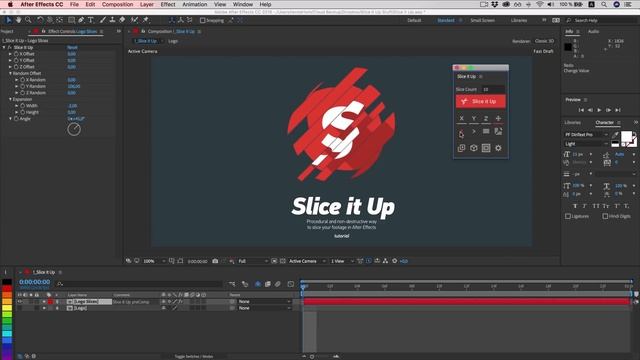Take a snapshot with the camera icon
The image size is (640, 360).
pyautogui.click(x=215, y=261)
